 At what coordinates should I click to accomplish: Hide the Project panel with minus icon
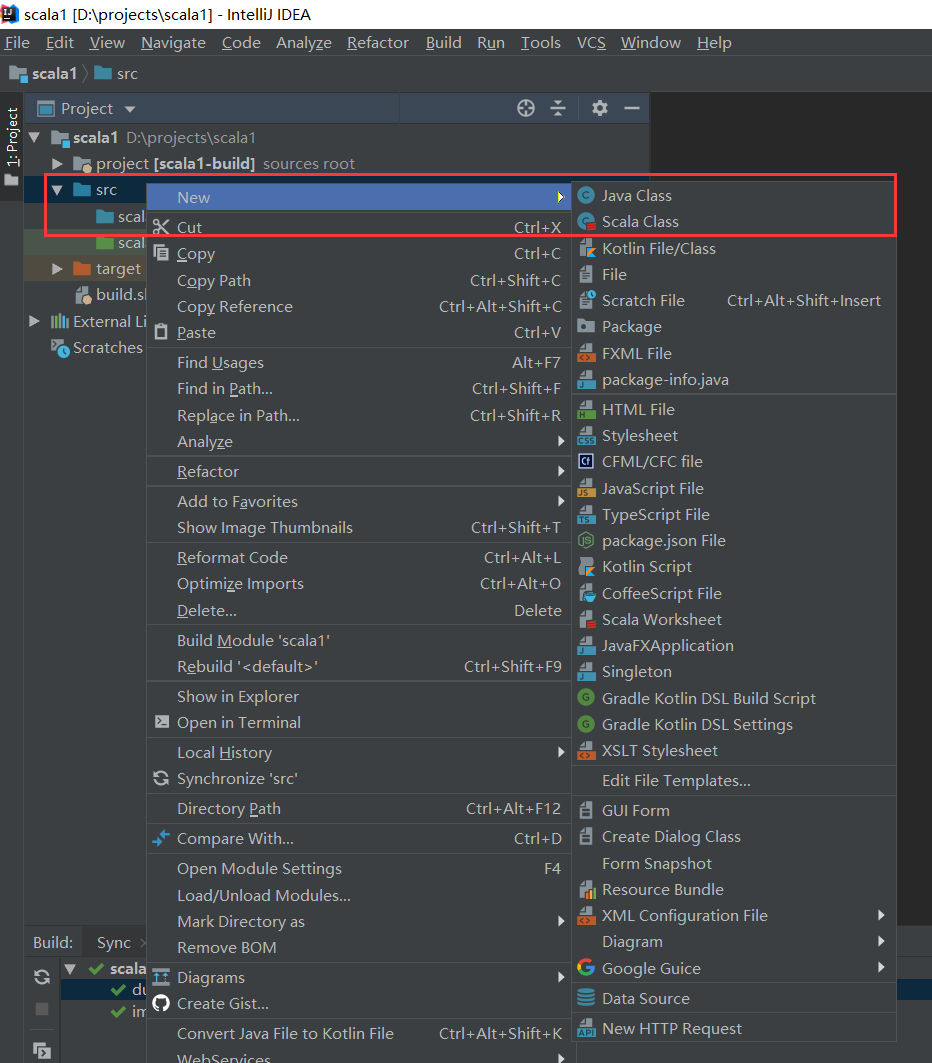[632, 108]
